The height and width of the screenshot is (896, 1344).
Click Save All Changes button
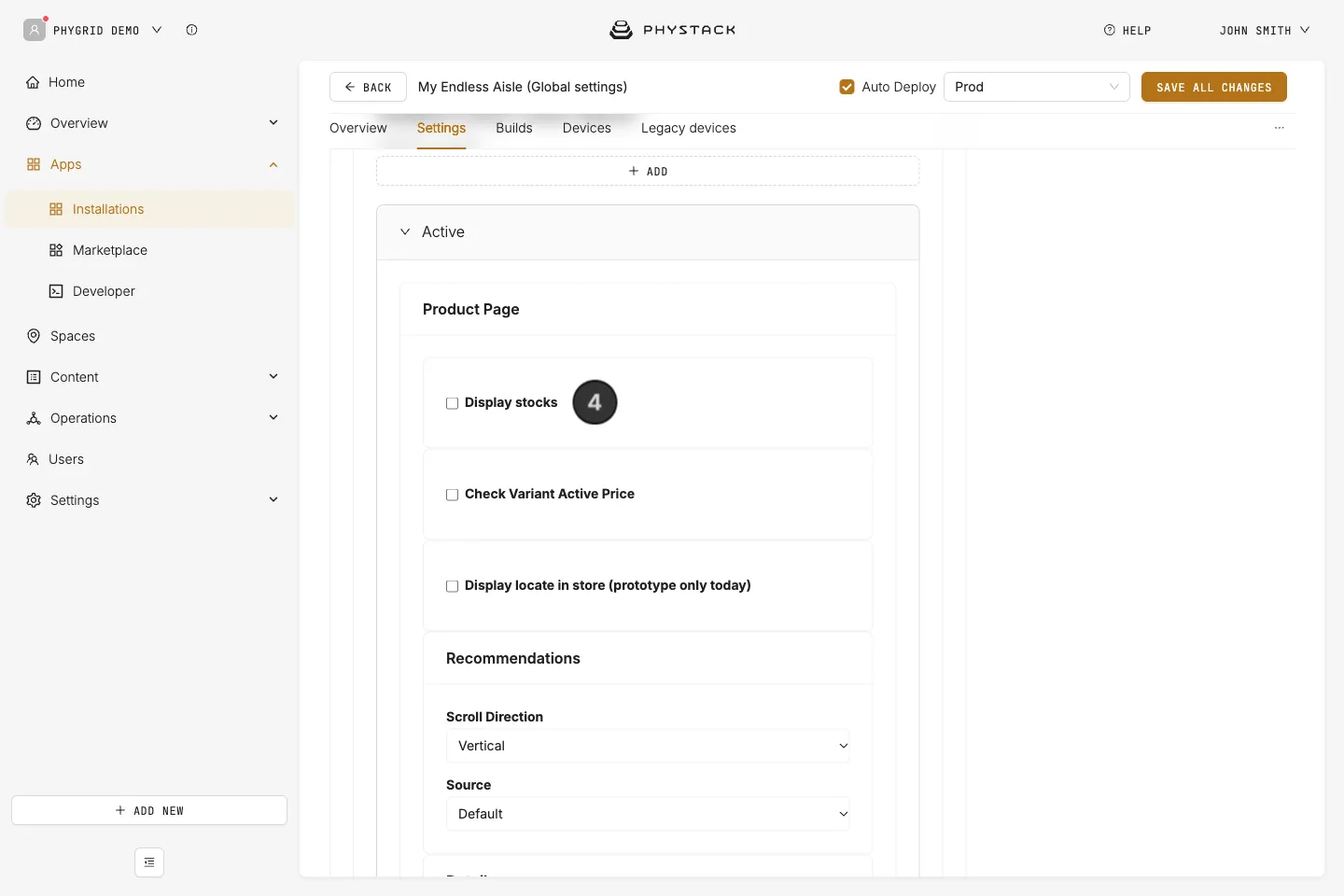point(1214,87)
